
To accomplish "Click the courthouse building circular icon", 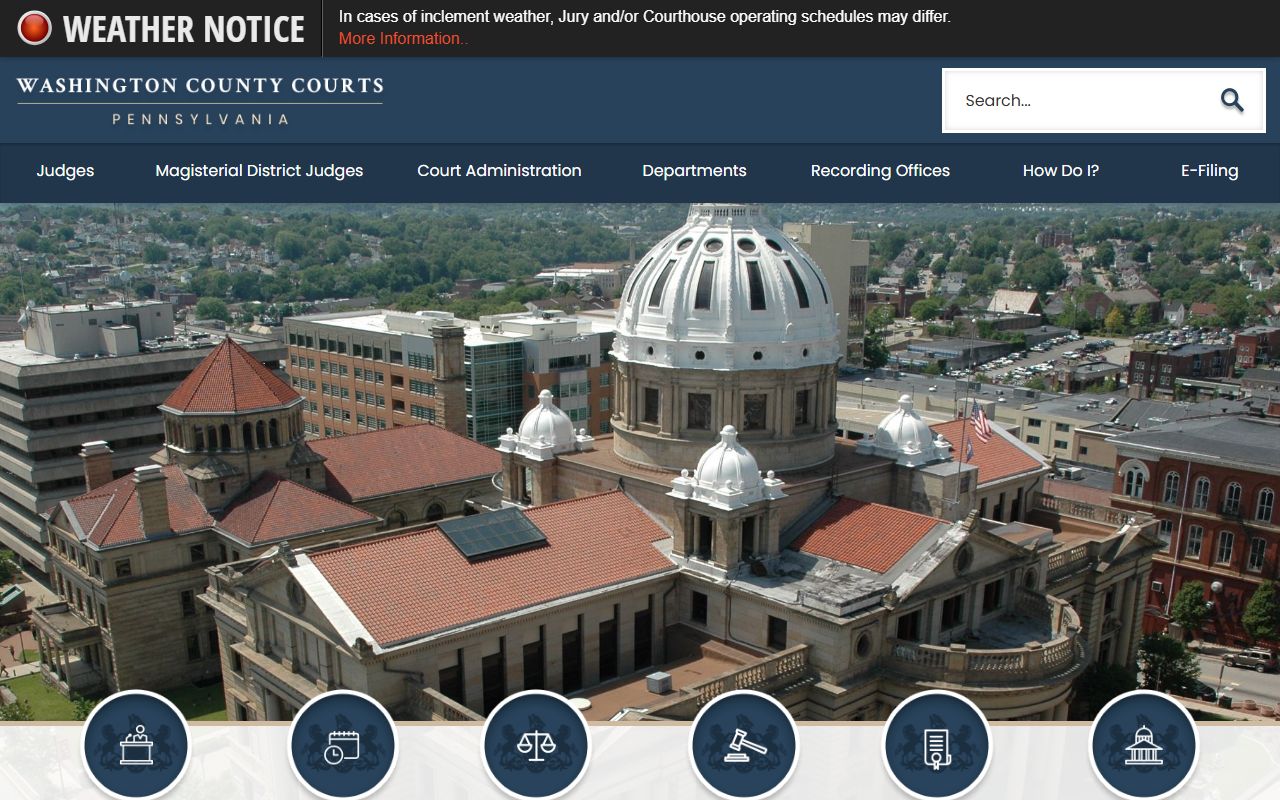I will (x=1143, y=745).
